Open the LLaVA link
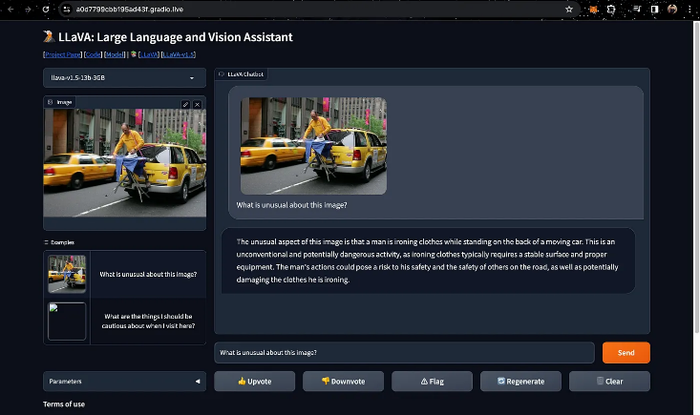700x415 pixels. (x=149, y=54)
